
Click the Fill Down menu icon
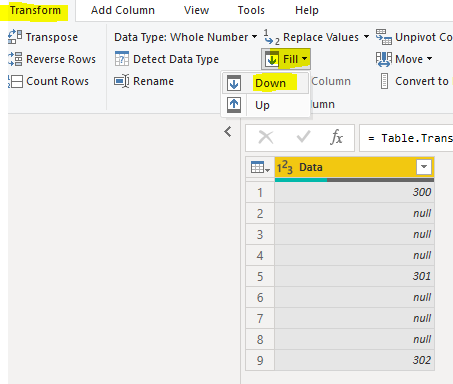pos(234,83)
